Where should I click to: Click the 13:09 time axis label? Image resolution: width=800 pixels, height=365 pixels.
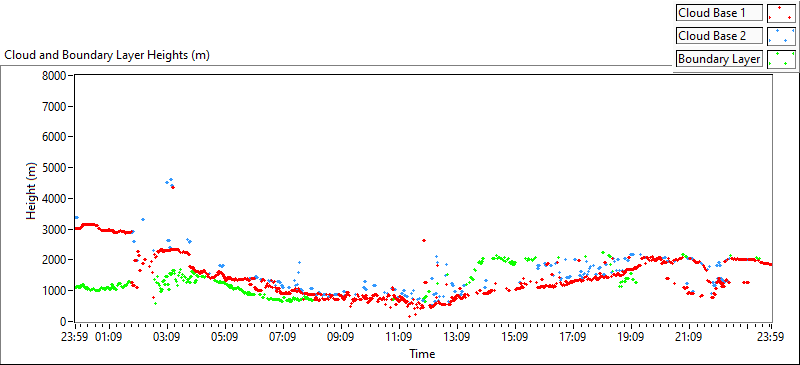click(x=457, y=337)
